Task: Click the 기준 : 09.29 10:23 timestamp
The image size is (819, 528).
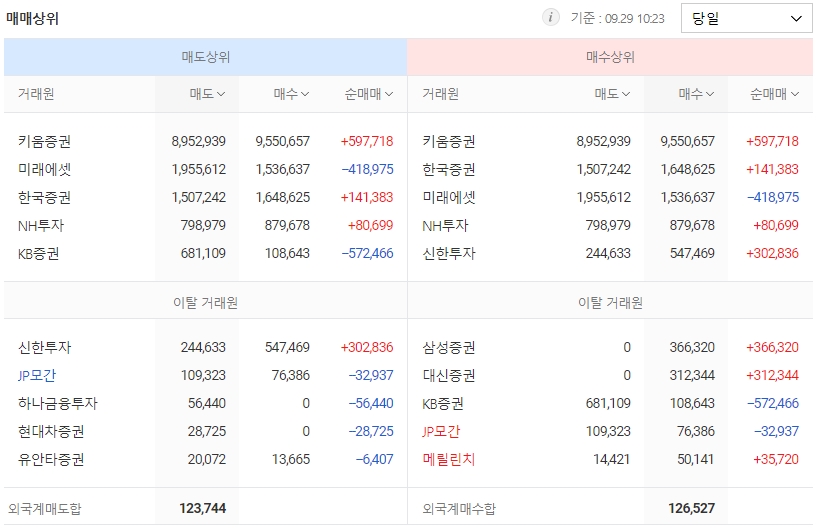Action: (x=617, y=18)
